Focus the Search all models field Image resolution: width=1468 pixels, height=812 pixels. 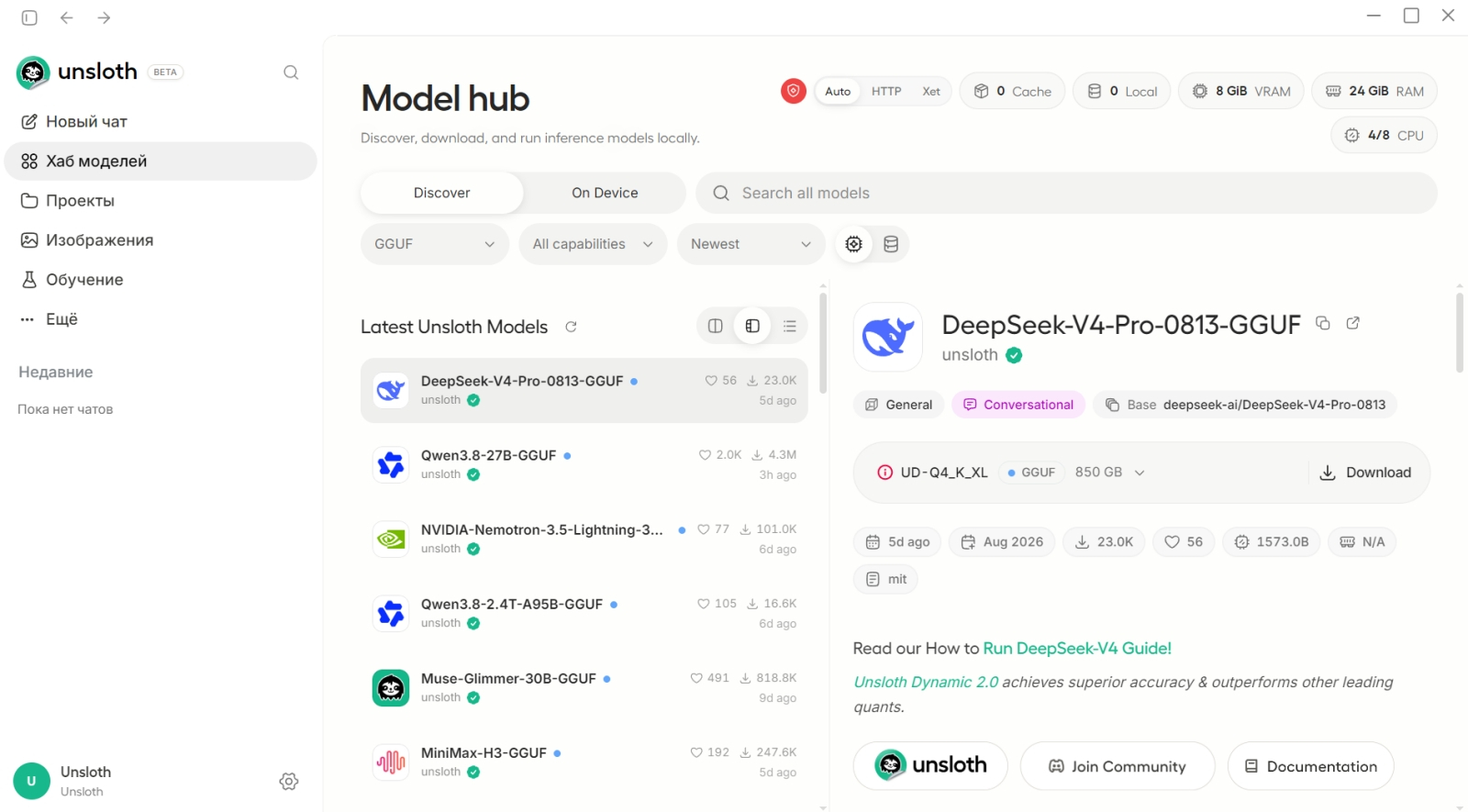click(x=1066, y=193)
